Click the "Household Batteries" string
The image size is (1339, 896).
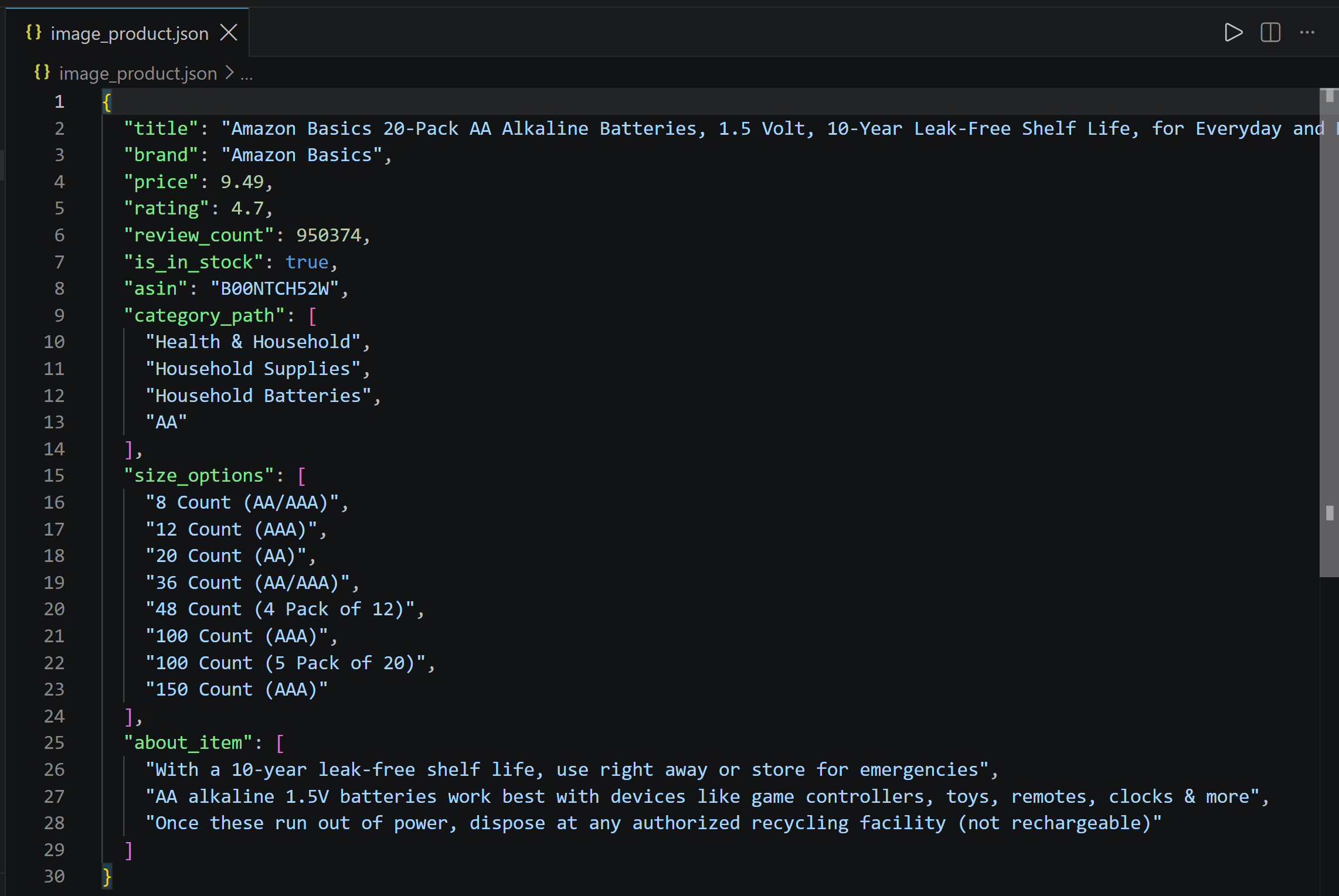[x=258, y=396]
